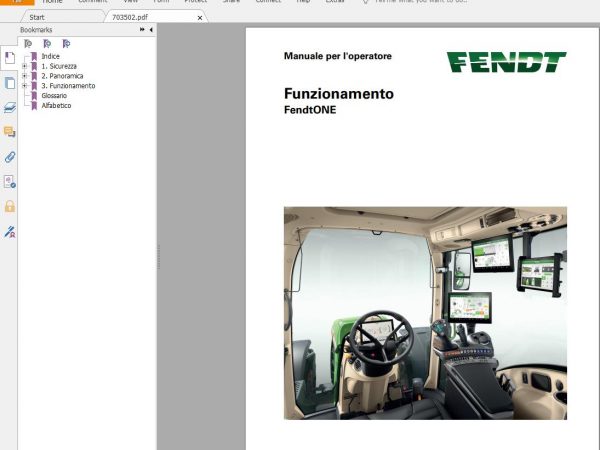Image resolution: width=600 pixels, height=450 pixels.
Task: Expand the '2. Panoramica' bookmark node
Action: click(x=24, y=76)
